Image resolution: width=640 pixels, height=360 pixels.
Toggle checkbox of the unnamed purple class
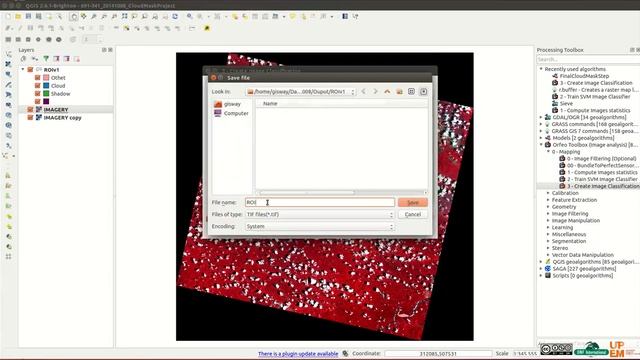[38, 101]
